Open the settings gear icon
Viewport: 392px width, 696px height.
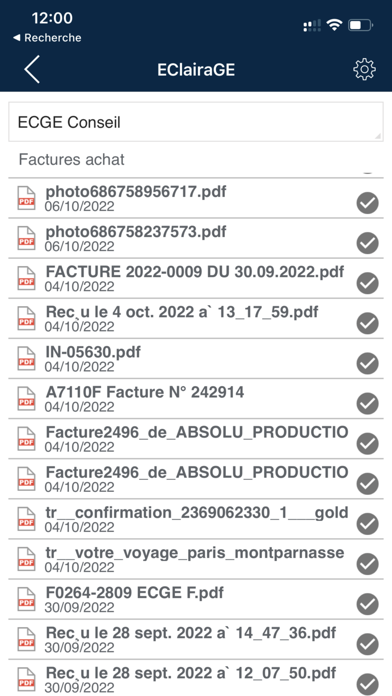tap(364, 70)
